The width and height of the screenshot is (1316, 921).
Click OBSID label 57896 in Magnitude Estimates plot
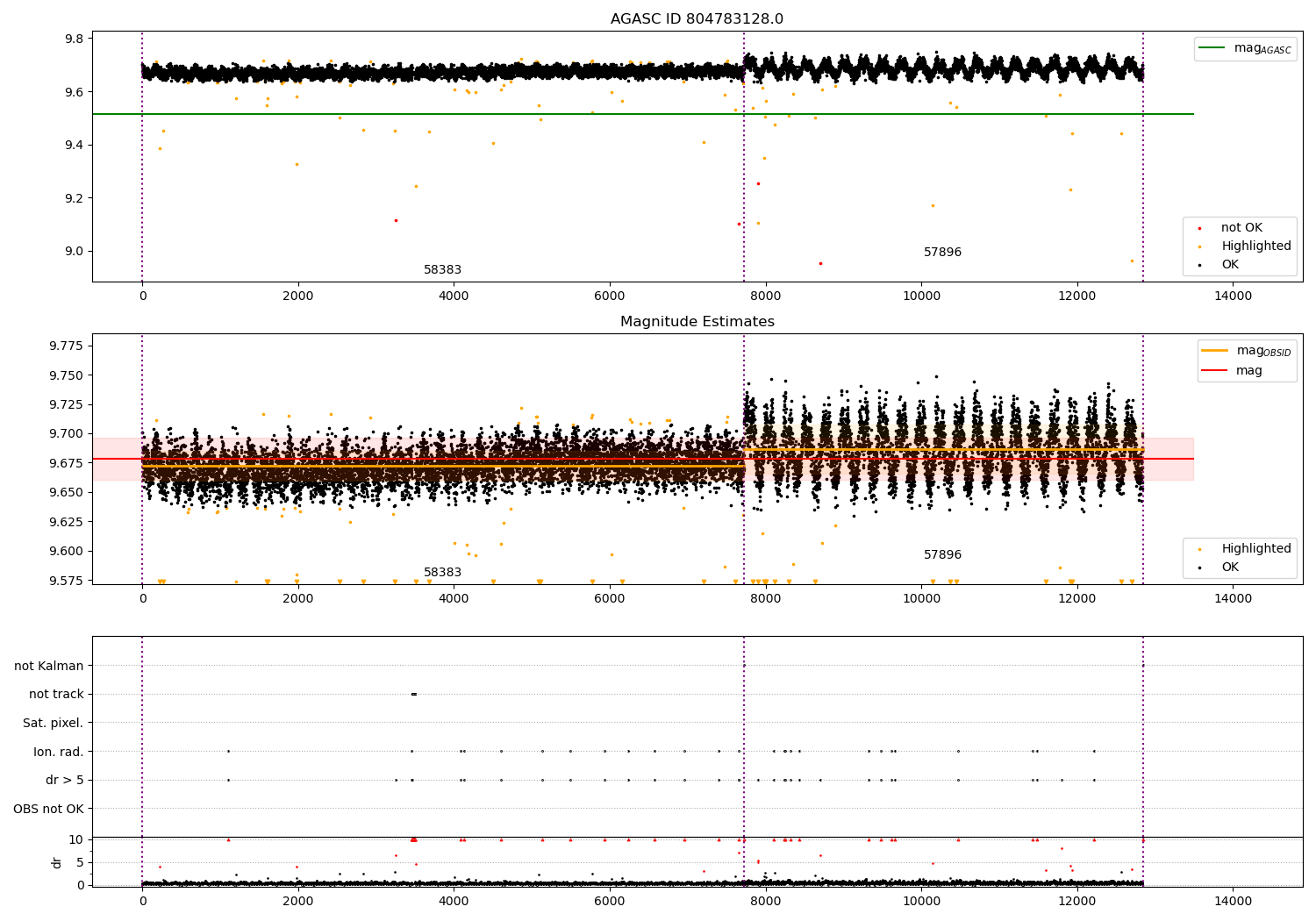point(942,555)
